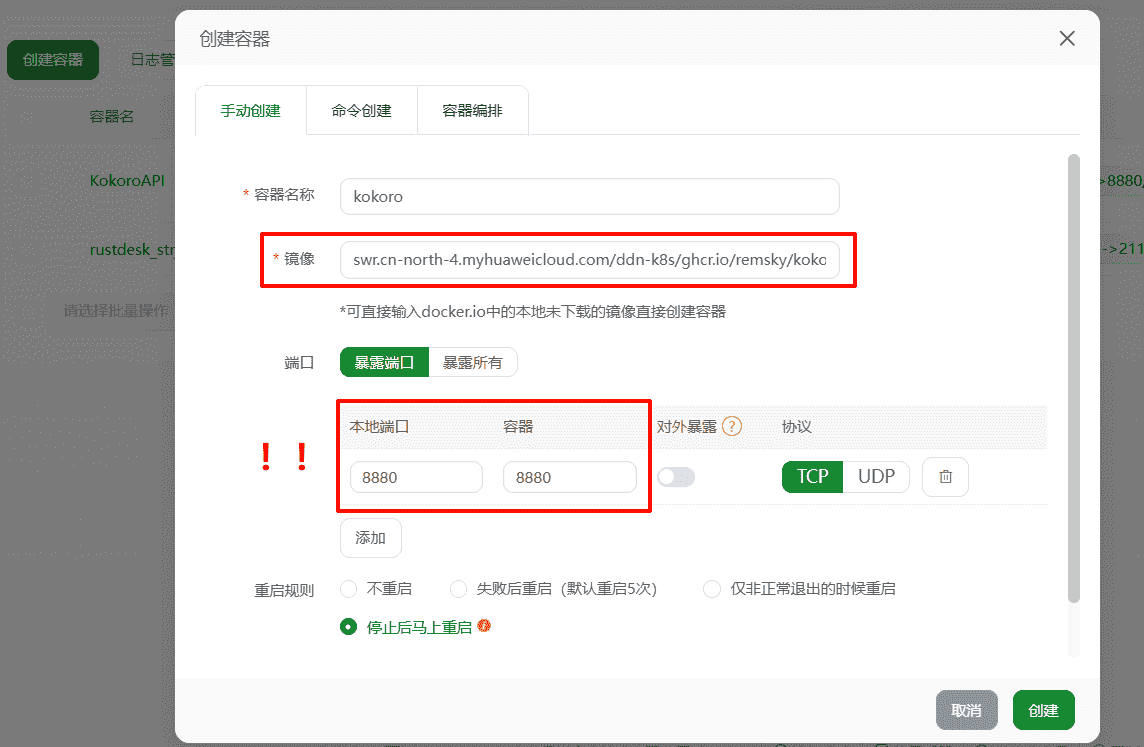Screen dimensions: 1144x747
Task: Select 停止后马上重启 radio button
Action: (348, 627)
